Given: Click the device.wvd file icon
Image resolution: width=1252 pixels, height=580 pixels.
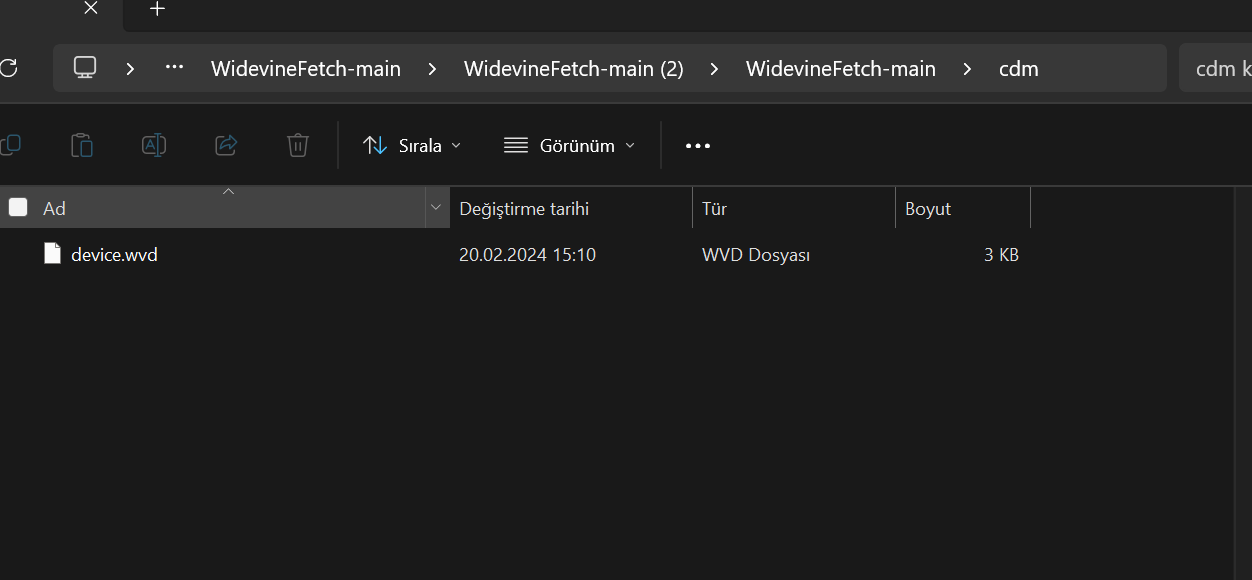Looking at the screenshot, I should tap(53, 254).
